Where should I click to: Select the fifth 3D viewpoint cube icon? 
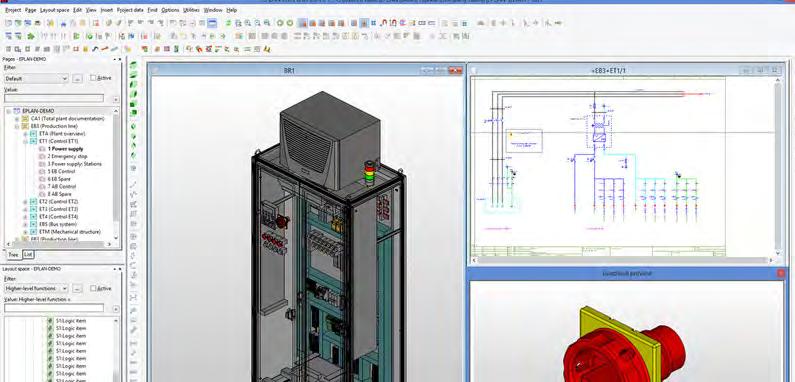click(133, 104)
